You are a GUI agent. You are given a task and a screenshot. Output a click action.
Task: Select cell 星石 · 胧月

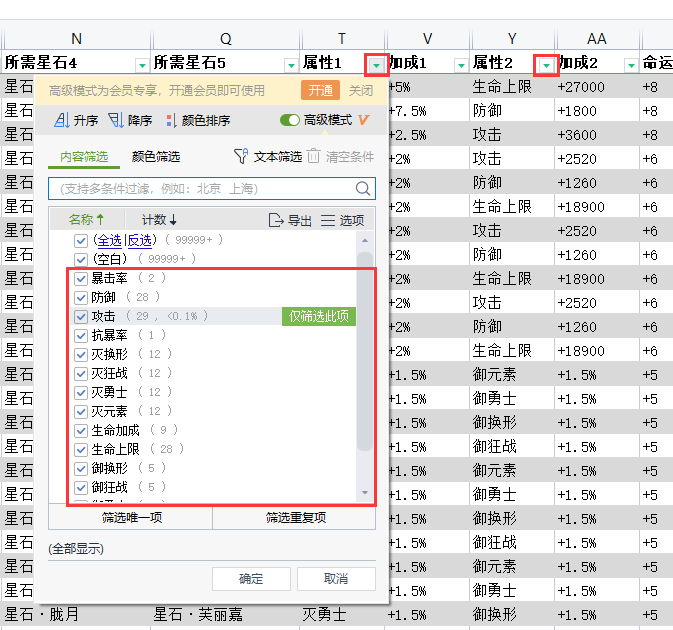(x=76, y=615)
